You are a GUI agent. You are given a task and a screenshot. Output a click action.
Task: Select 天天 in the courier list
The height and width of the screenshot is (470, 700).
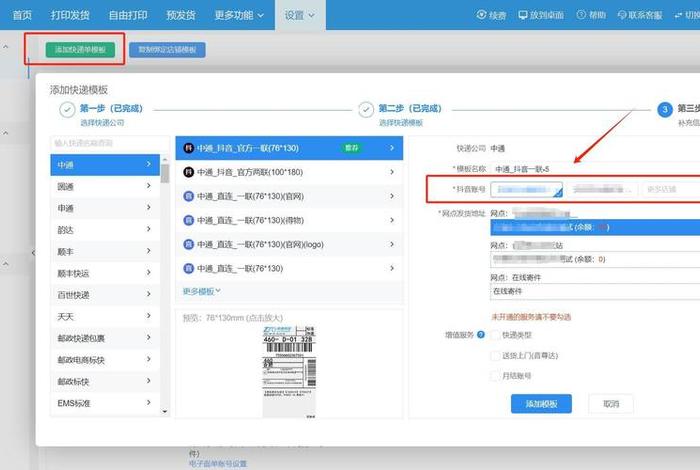(105, 316)
